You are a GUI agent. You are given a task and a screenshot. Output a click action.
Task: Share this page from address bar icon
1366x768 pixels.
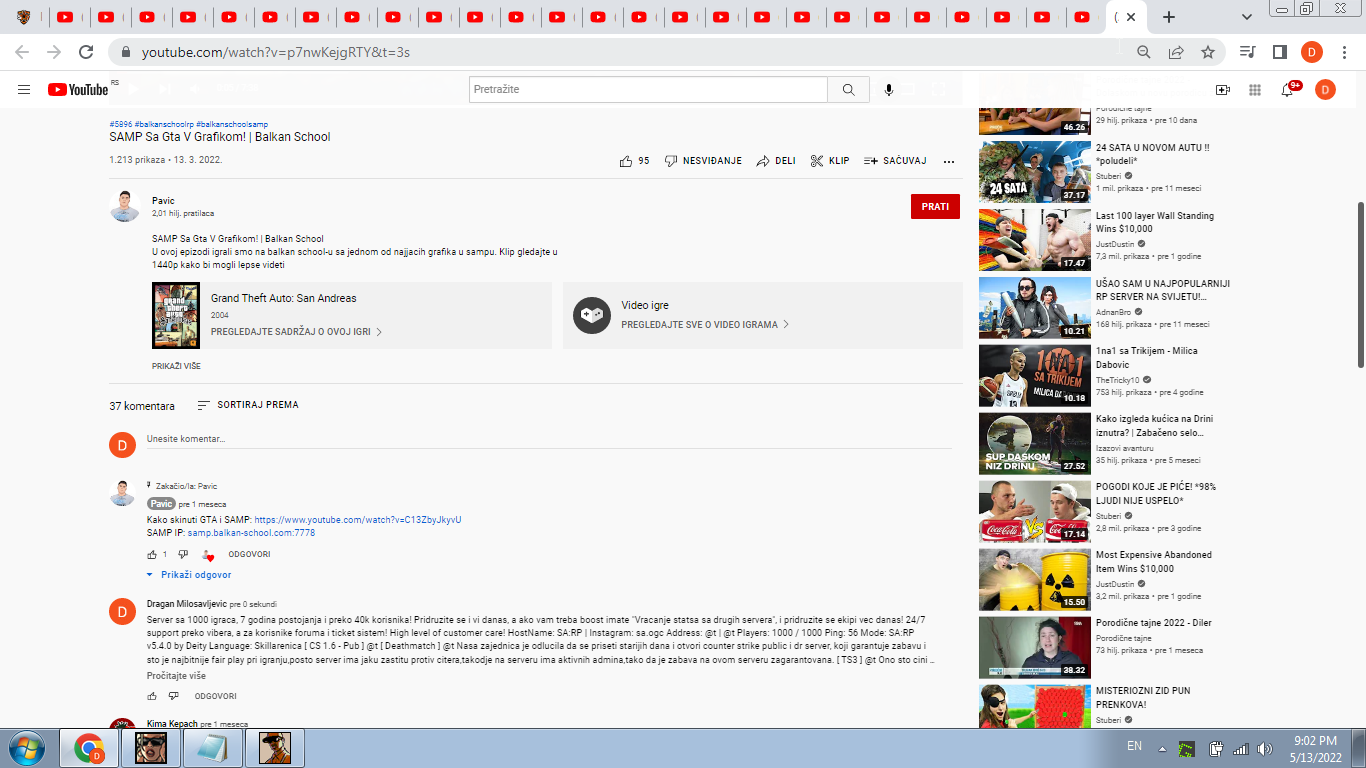click(x=1176, y=52)
